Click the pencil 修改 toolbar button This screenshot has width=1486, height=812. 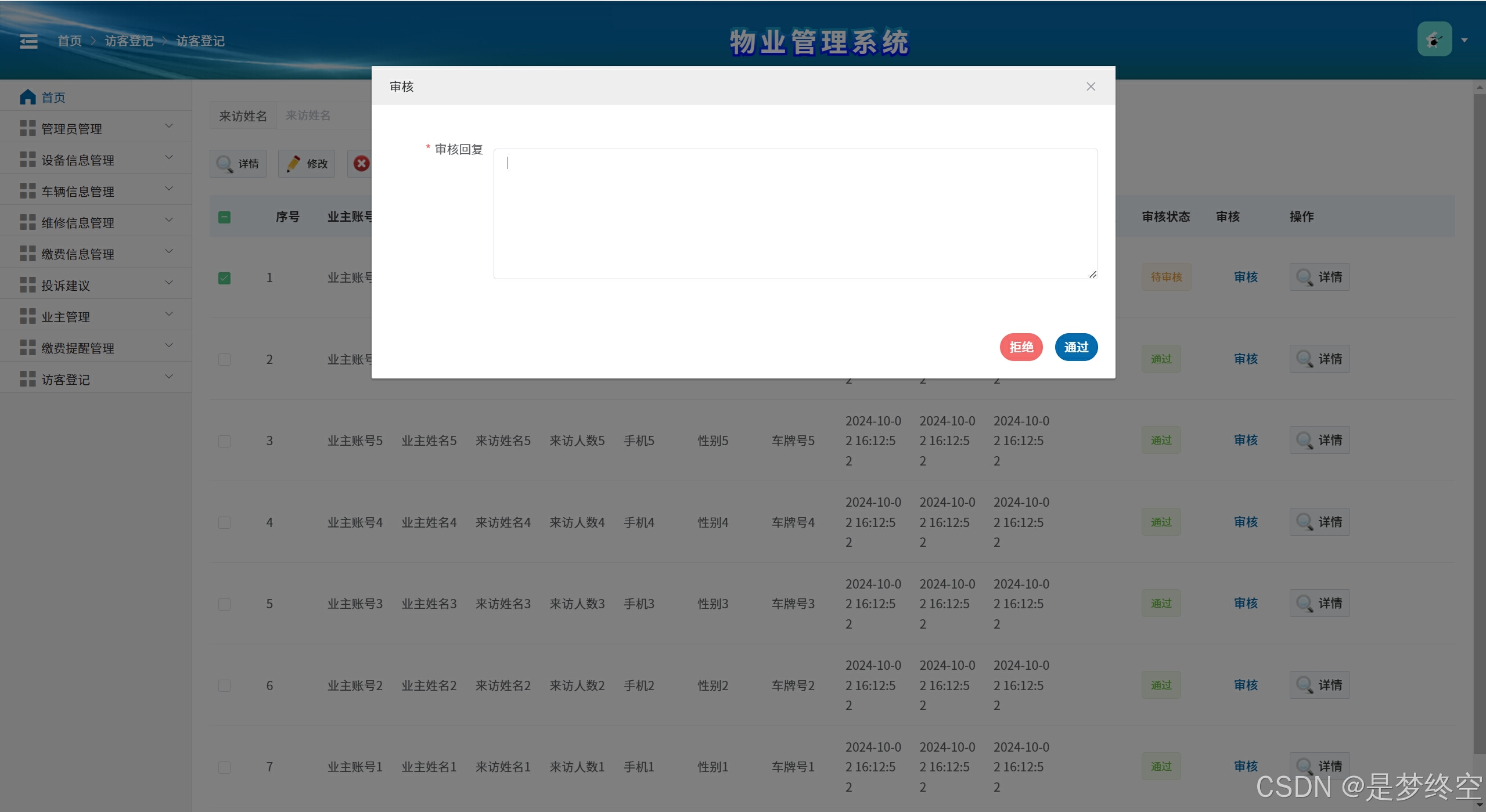[x=307, y=164]
